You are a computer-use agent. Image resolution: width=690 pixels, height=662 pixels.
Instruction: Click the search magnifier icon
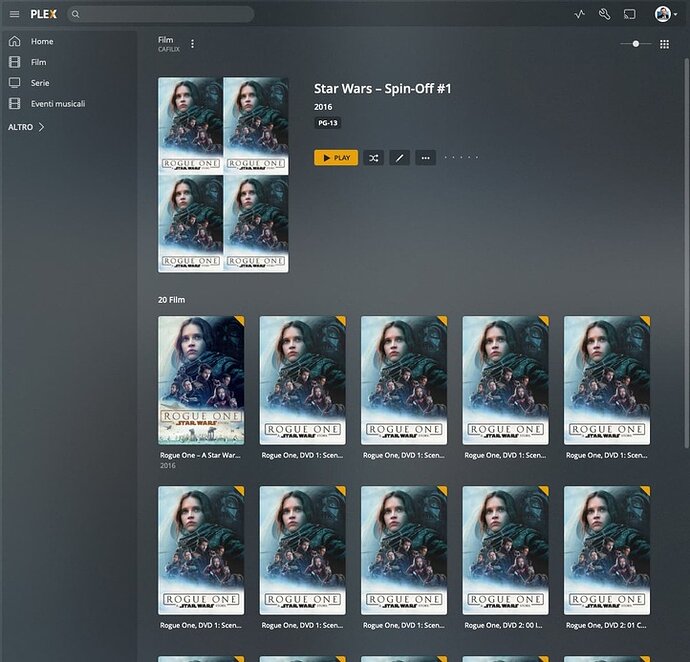76,14
